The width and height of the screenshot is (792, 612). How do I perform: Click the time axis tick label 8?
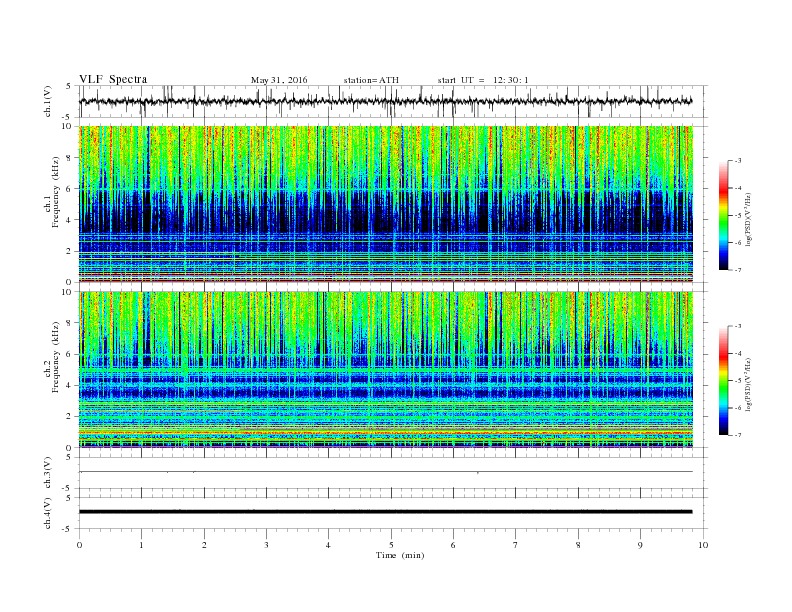[578, 545]
